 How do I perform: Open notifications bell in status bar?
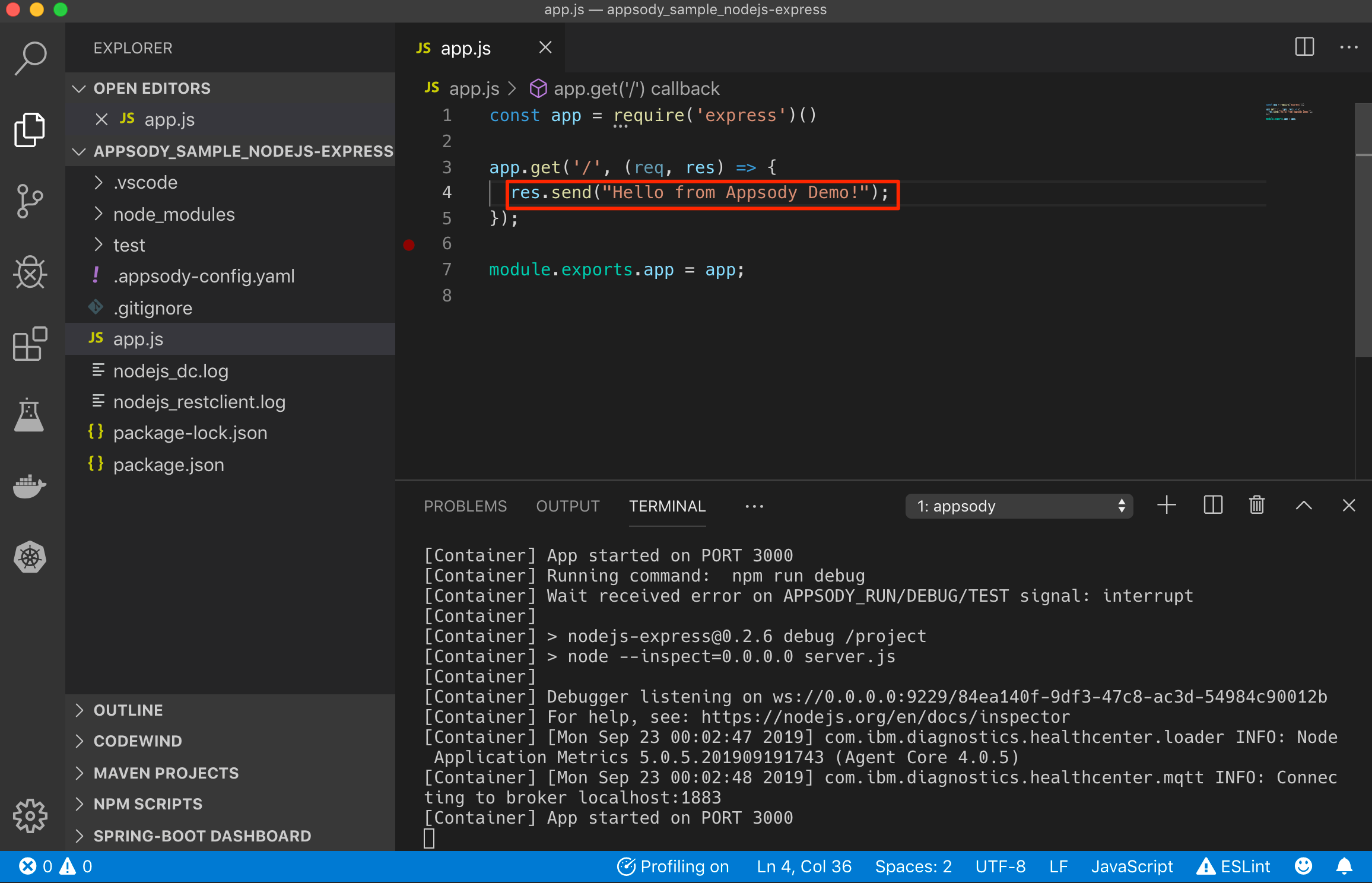(x=1344, y=866)
